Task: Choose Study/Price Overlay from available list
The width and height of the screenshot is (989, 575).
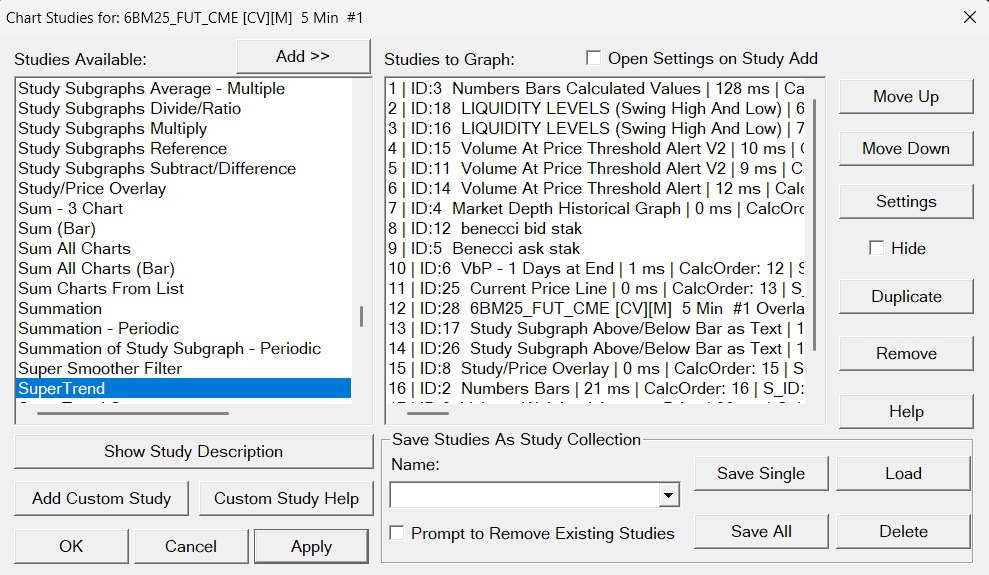Action: coord(92,188)
